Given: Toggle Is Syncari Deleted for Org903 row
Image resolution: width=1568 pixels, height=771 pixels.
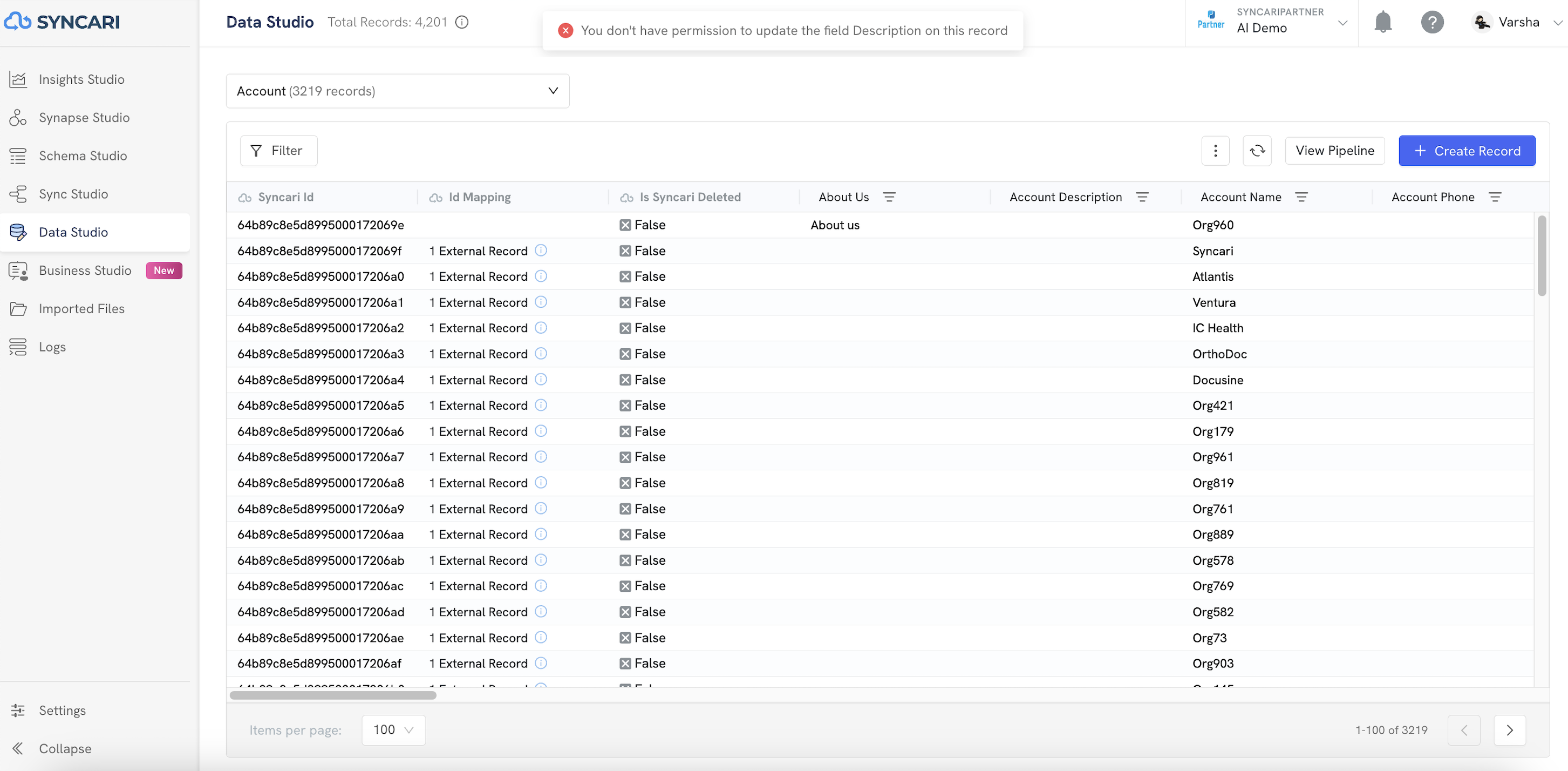Looking at the screenshot, I should (625, 664).
